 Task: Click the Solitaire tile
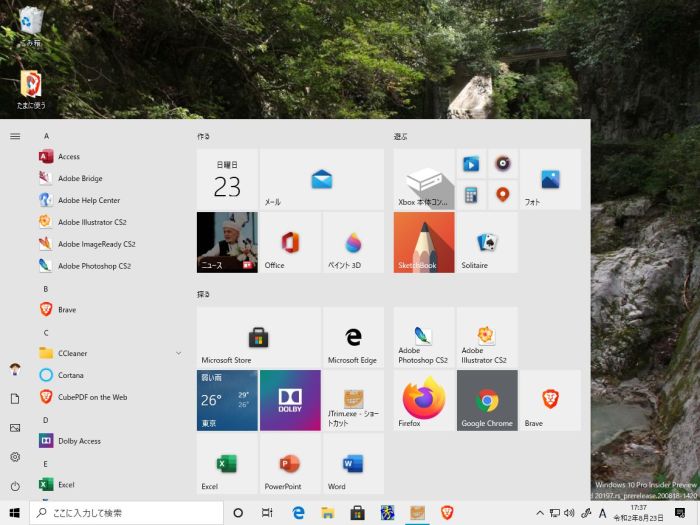487,242
